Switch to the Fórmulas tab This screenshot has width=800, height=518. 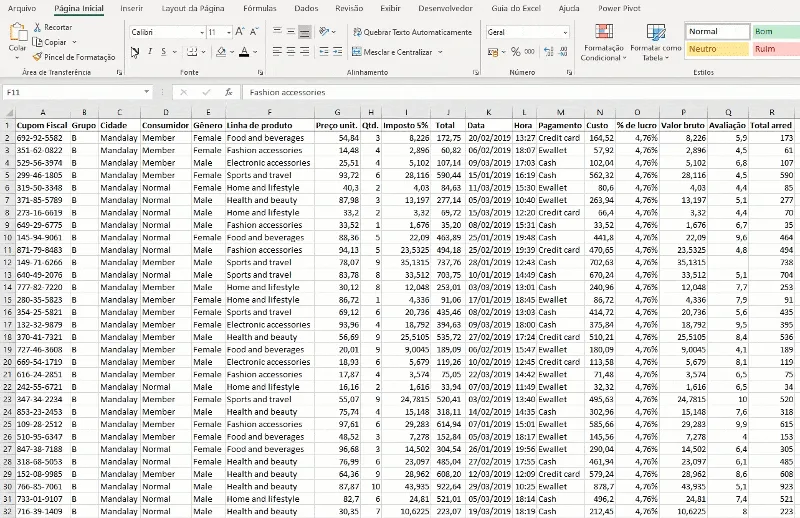pyautogui.click(x=260, y=8)
